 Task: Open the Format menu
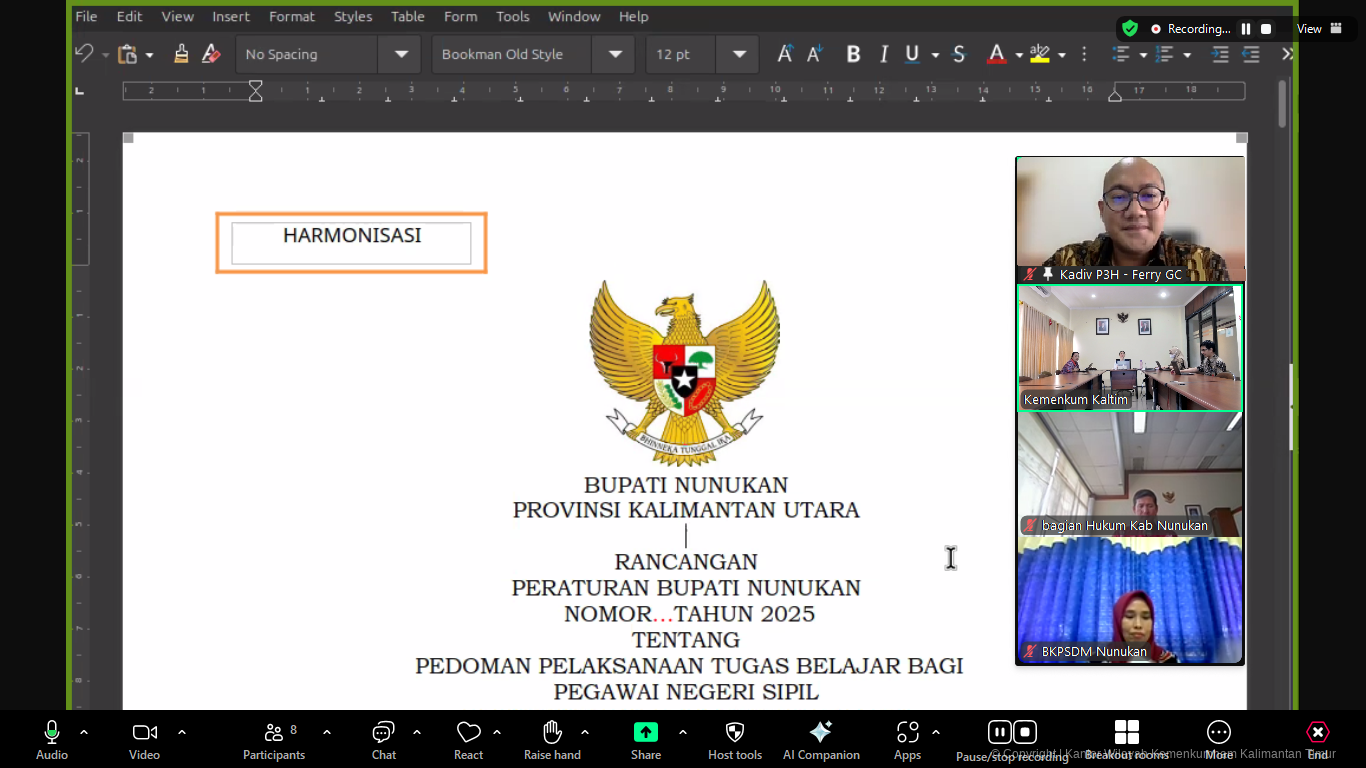tap(292, 16)
